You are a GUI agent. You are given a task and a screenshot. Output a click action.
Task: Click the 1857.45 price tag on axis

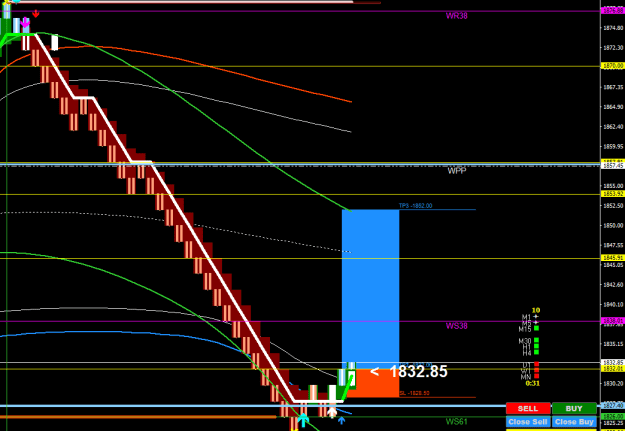coord(613,165)
